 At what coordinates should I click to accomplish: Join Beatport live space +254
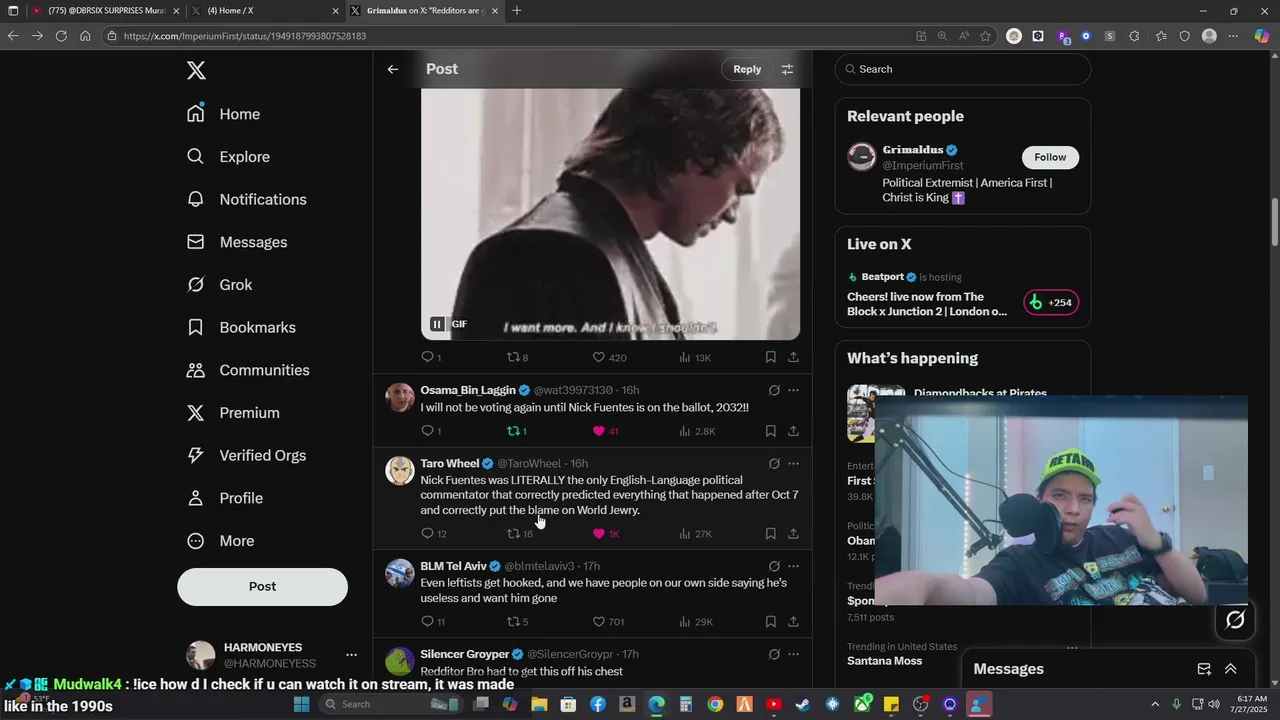tap(1051, 303)
